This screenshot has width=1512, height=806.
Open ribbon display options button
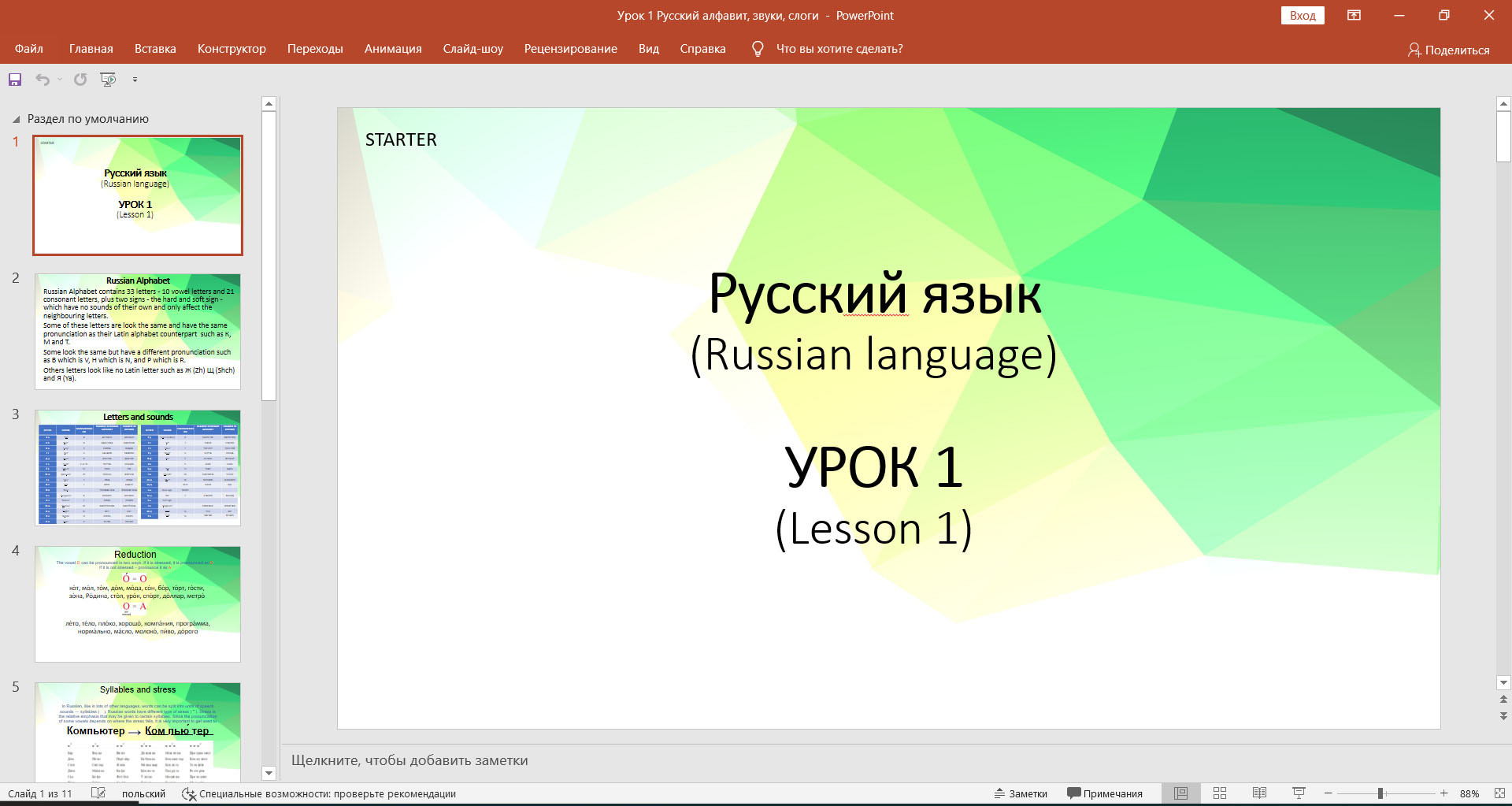pyautogui.click(x=1354, y=16)
